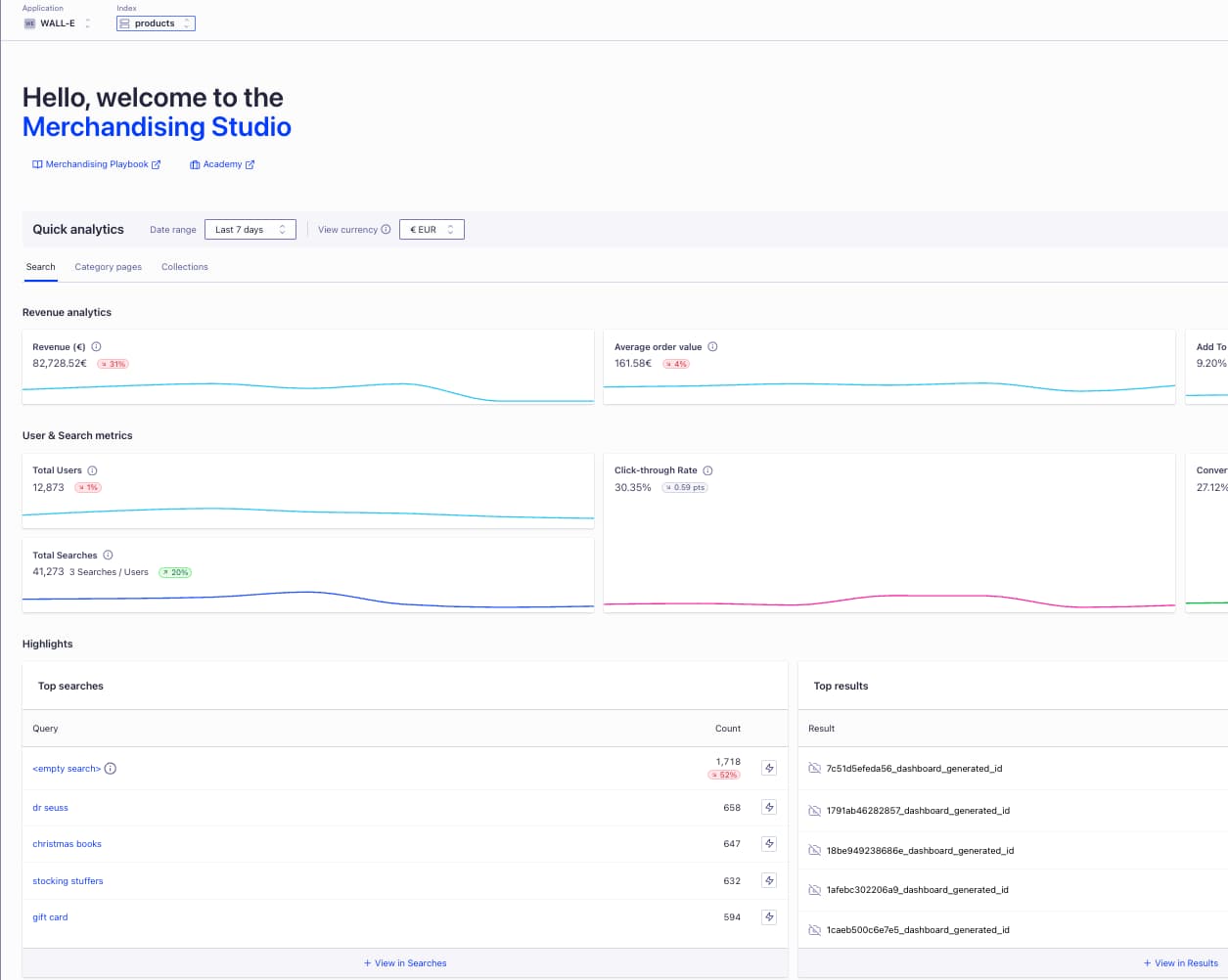Click the lightning icon next to dr seuss
This screenshot has width=1228, height=980.
(x=769, y=808)
